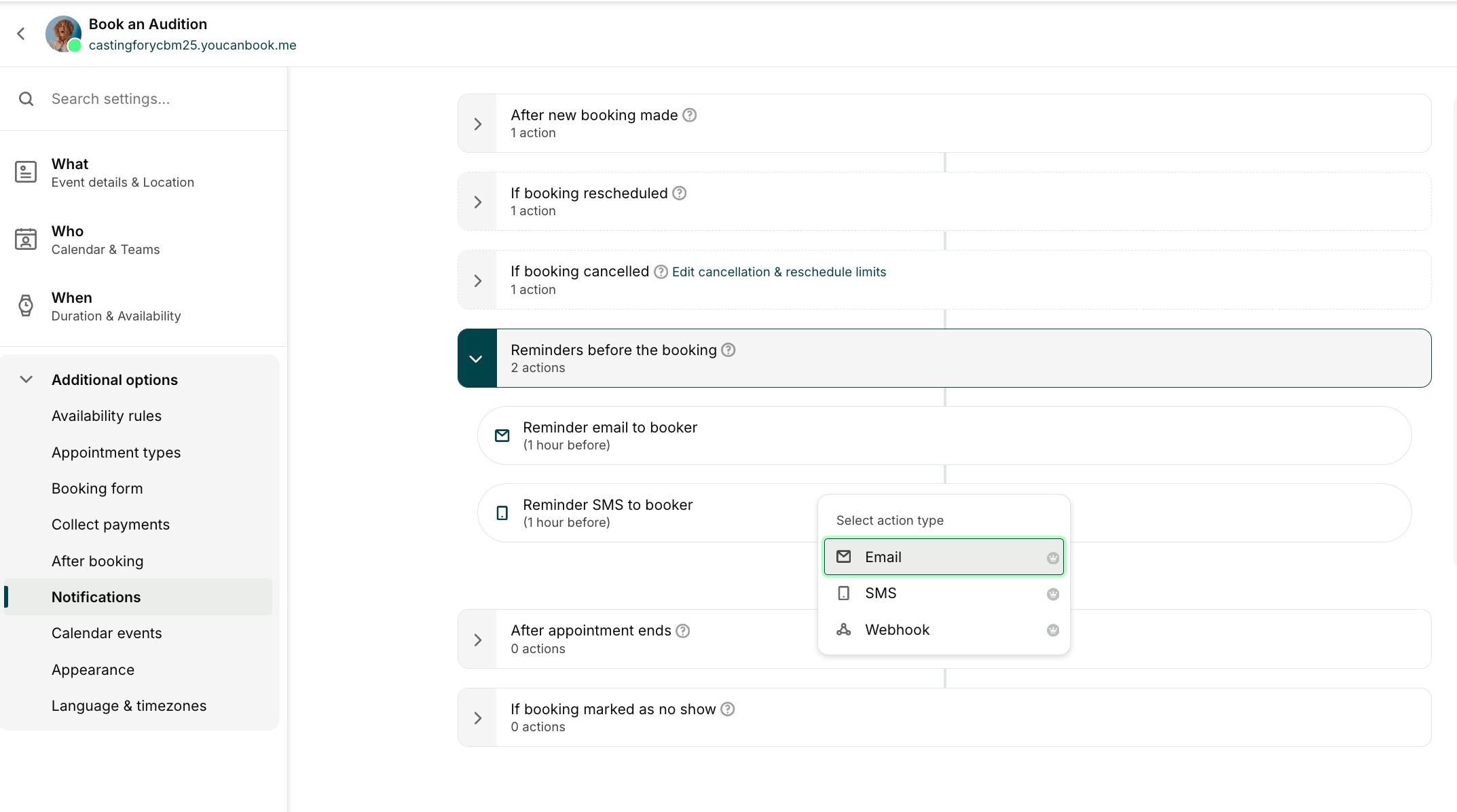Open the castingforycbm25.youcanbook.me link
Screen dimensions: 1457x812
click(x=192, y=45)
